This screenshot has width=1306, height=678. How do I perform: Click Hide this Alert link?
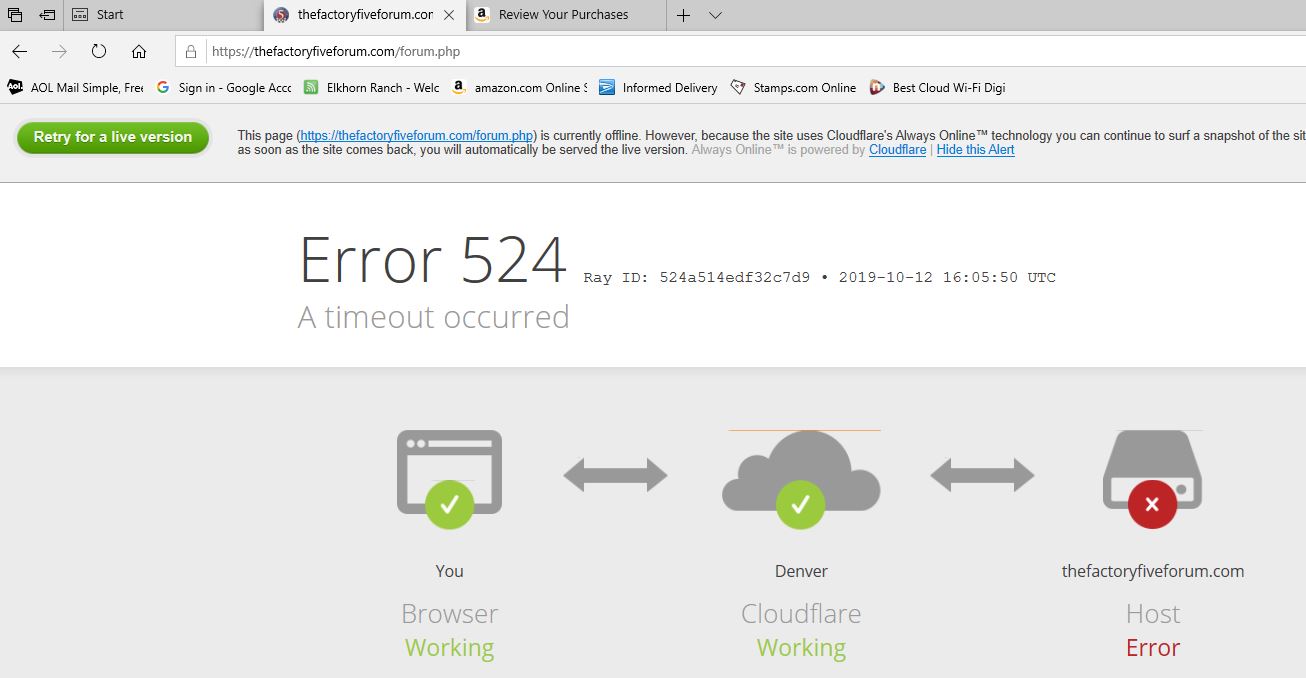point(975,150)
